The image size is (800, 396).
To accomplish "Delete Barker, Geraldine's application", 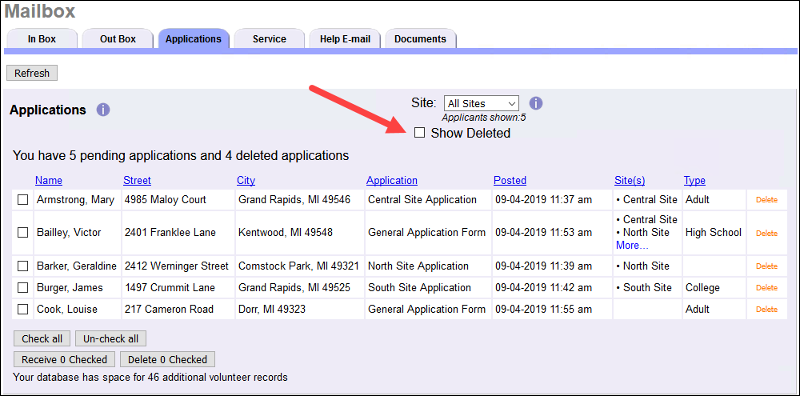I will [766, 266].
